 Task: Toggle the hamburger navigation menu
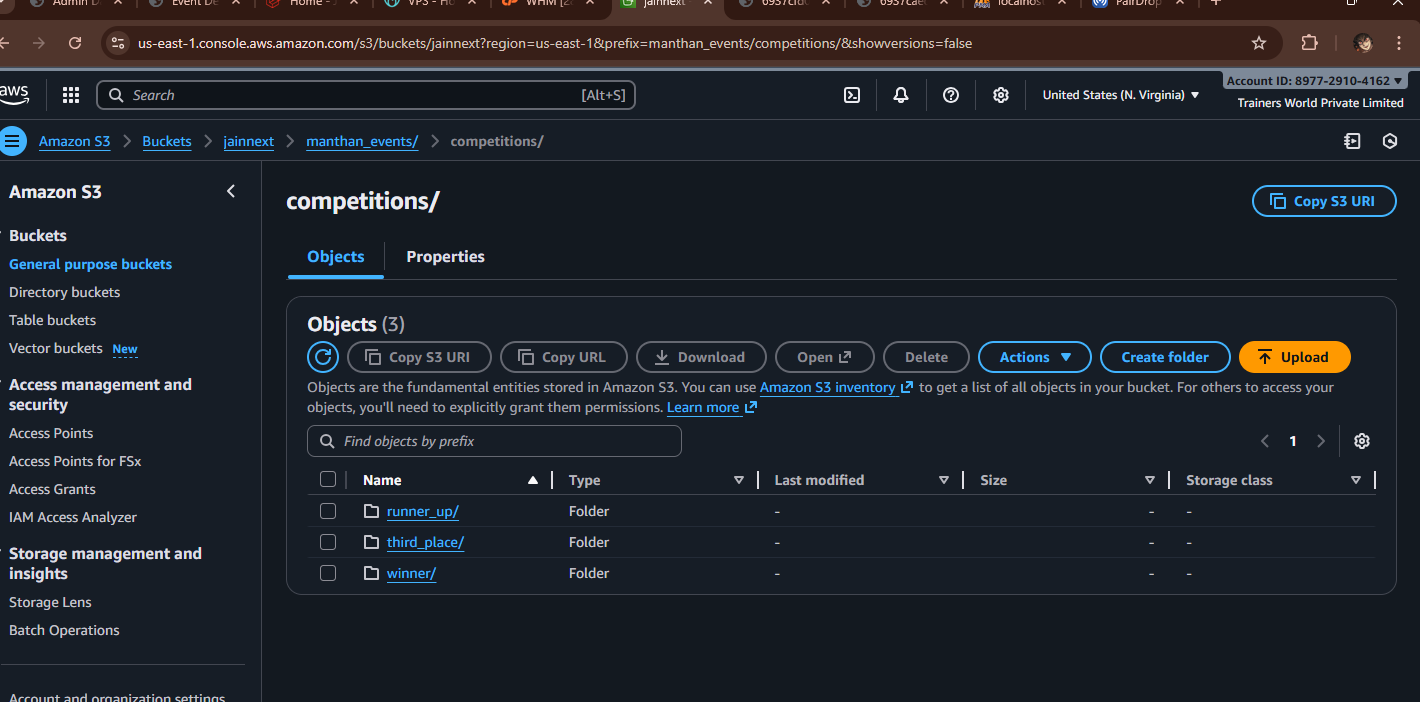(x=13, y=141)
